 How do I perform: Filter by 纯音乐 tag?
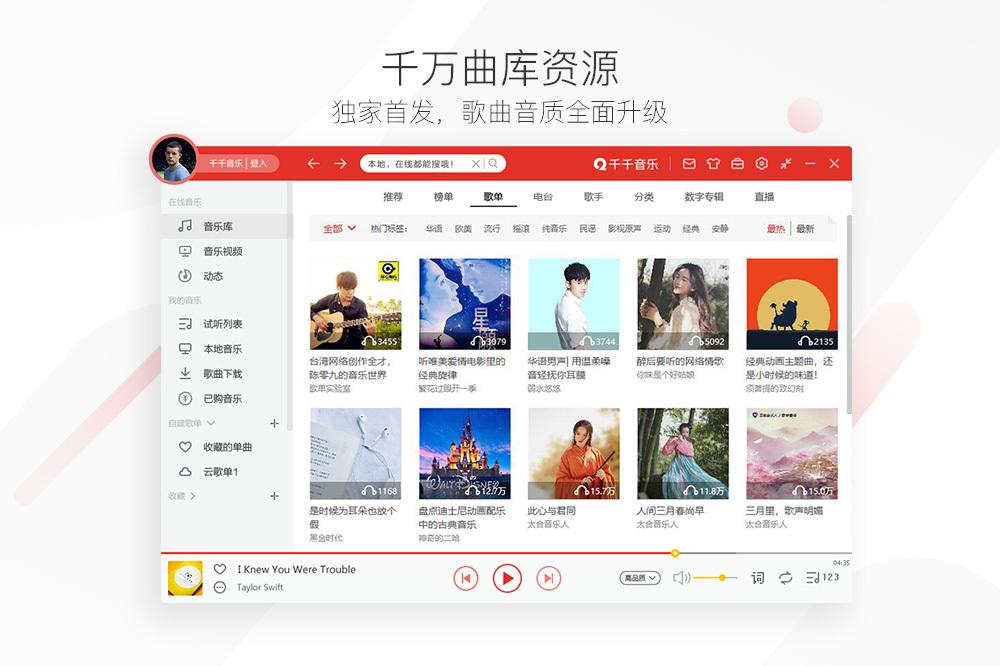554,228
